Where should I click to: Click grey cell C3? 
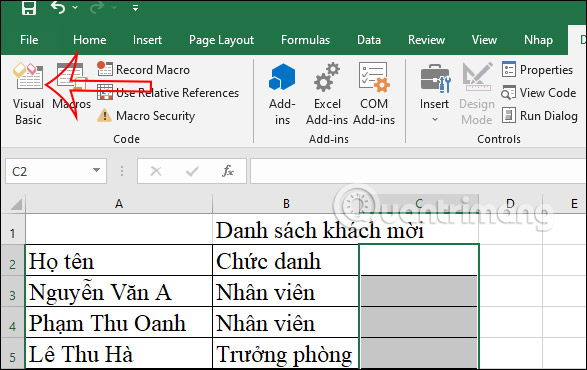[x=419, y=291]
